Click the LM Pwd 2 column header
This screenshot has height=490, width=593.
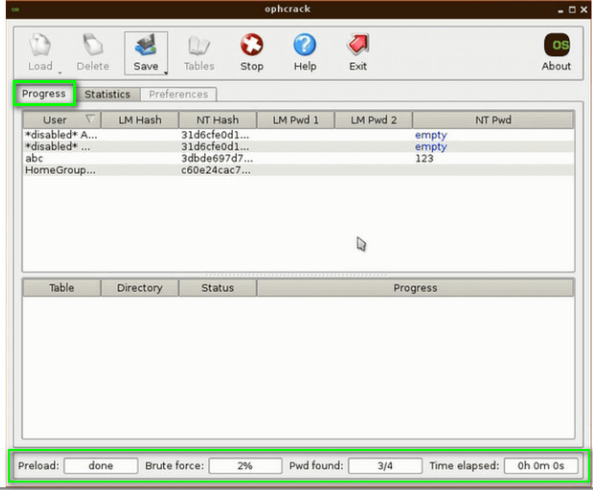(373, 120)
